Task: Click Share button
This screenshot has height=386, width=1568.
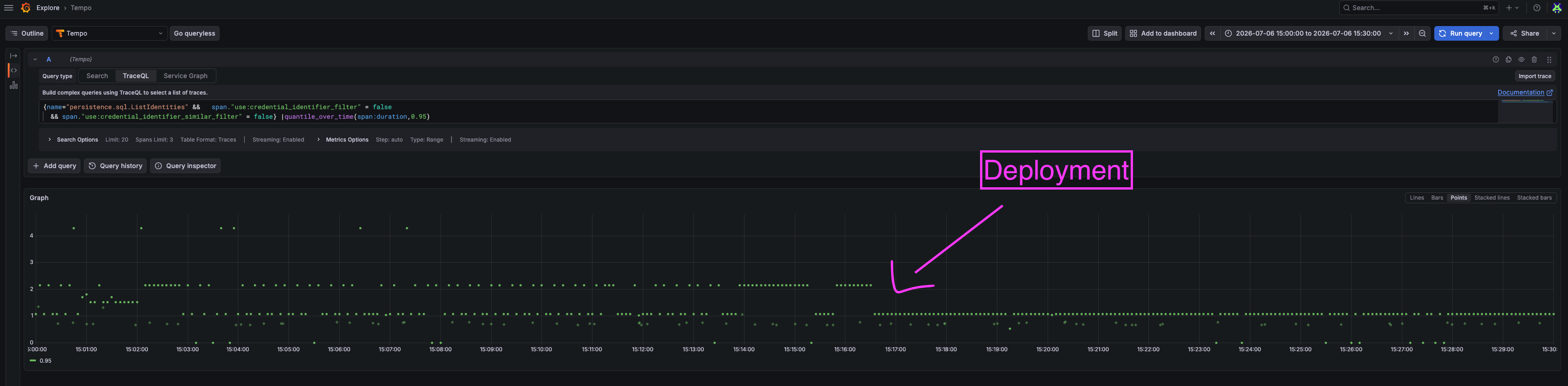Action: pyautogui.click(x=1526, y=33)
